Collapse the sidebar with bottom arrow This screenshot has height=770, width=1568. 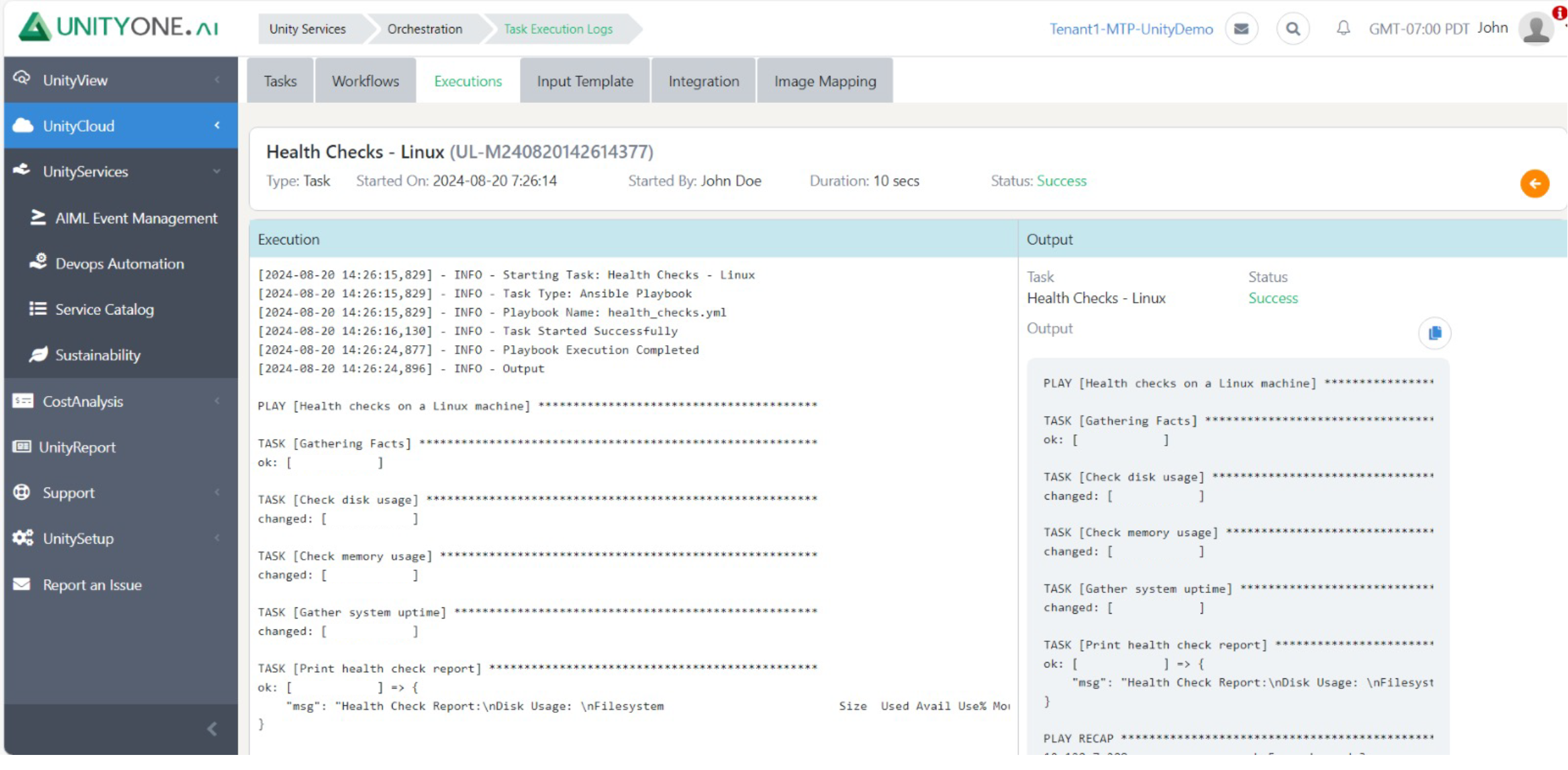pos(213,729)
